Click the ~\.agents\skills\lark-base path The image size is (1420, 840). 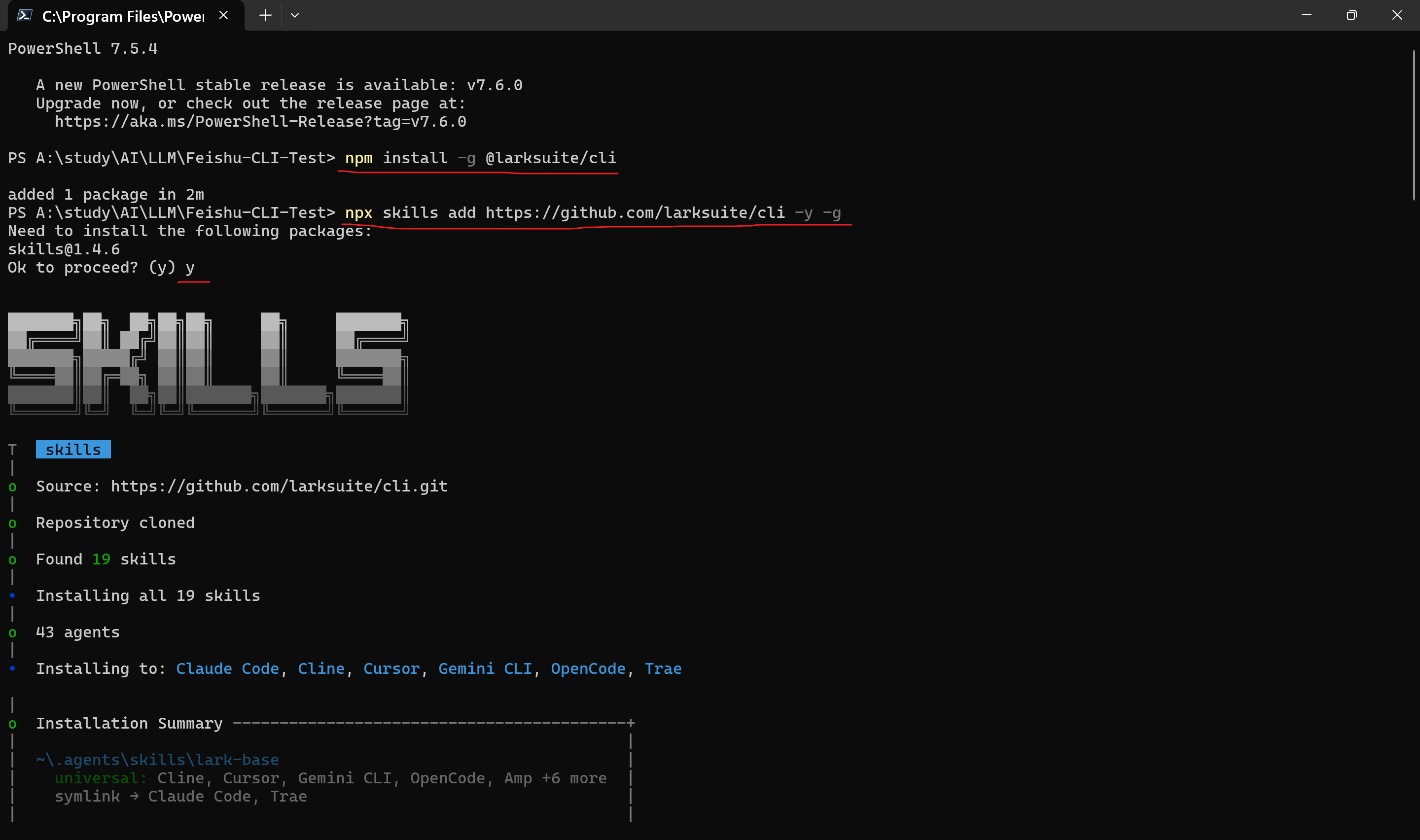coord(157,760)
